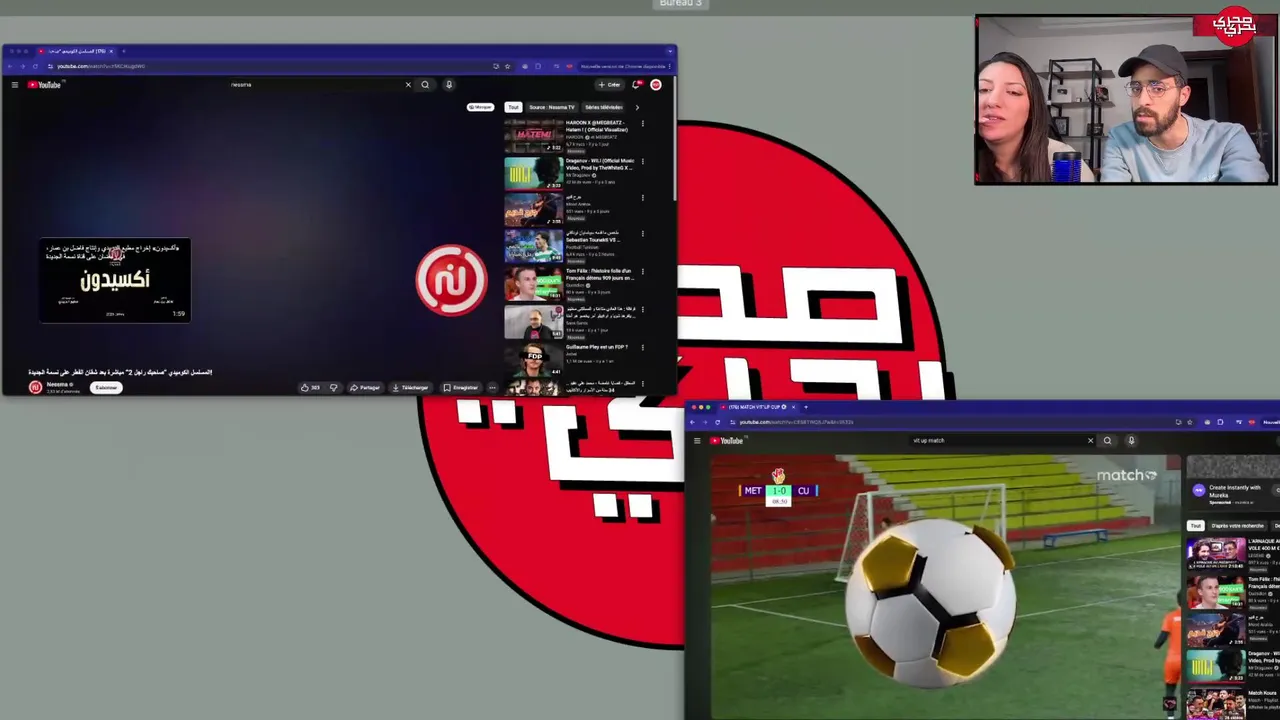The width and height of the screenshot is (1280, 720).
Task: Click the YouTube logo in the Nessma window
Action: pos(45,85)
